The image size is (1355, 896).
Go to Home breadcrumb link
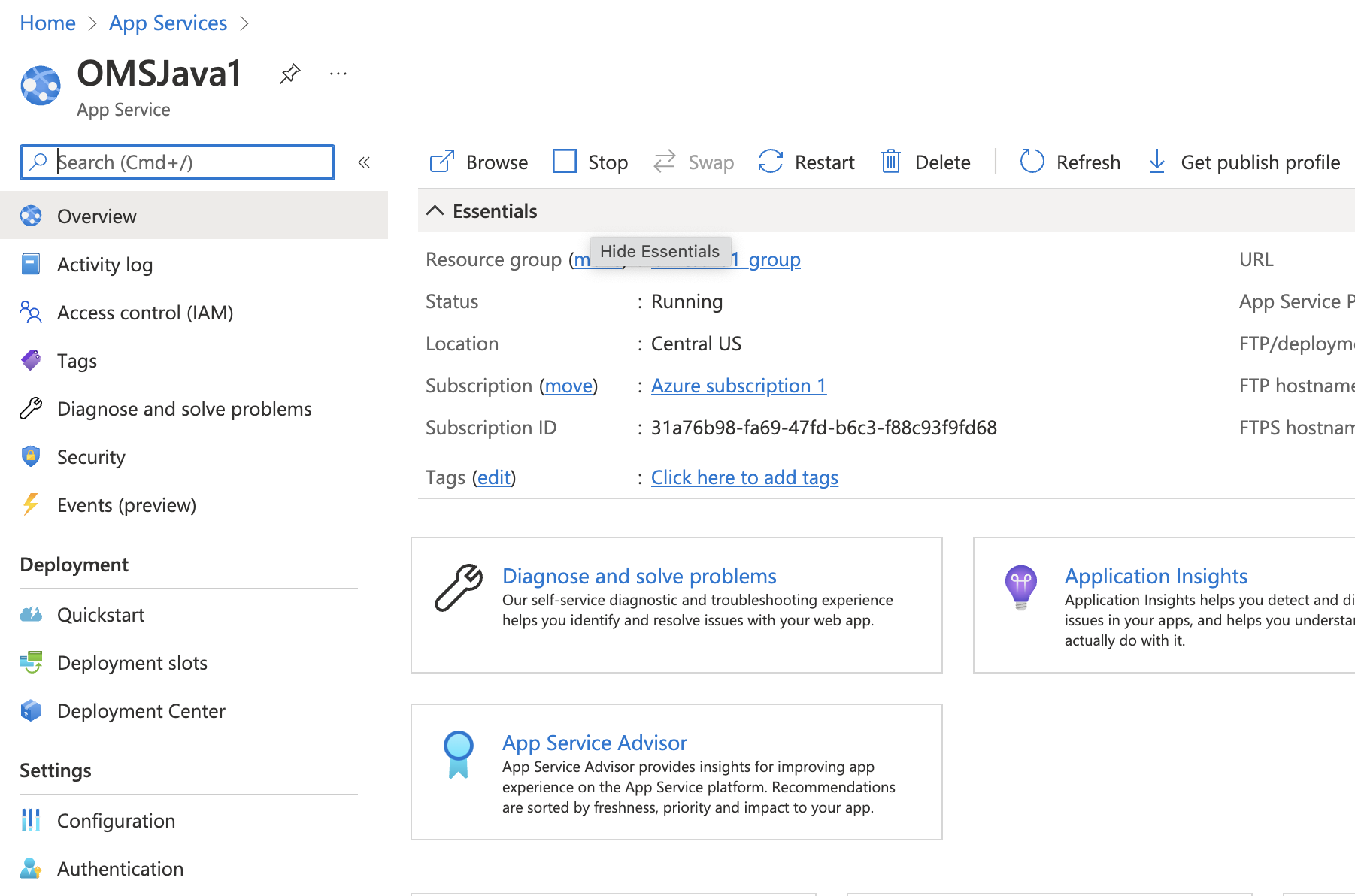[x=47, y=23]
